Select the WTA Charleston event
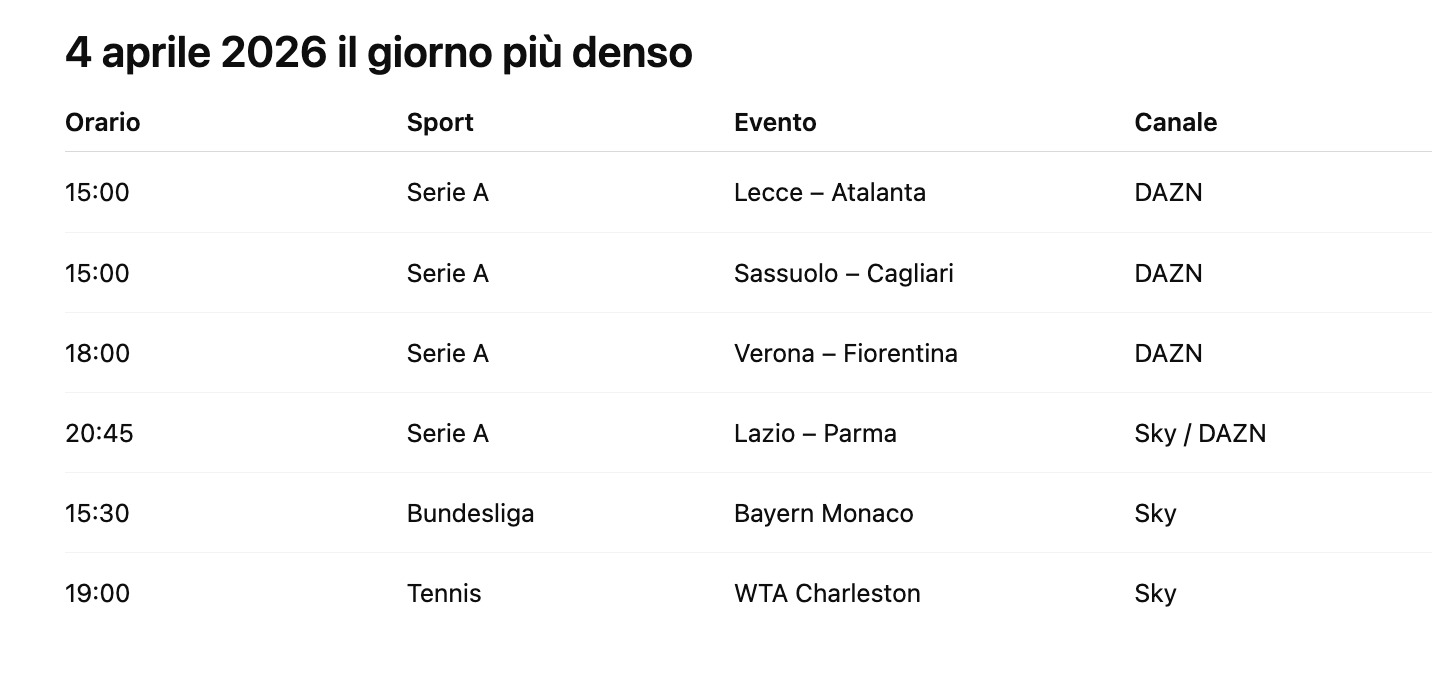Image resolution: width=1432 pixels, height=696 pixels. [x=827, y=593]
